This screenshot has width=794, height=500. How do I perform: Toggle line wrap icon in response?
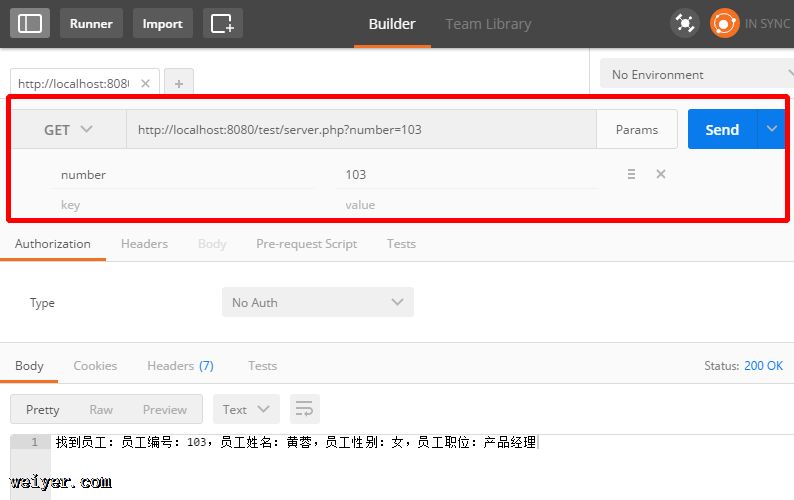click(304, 409)
